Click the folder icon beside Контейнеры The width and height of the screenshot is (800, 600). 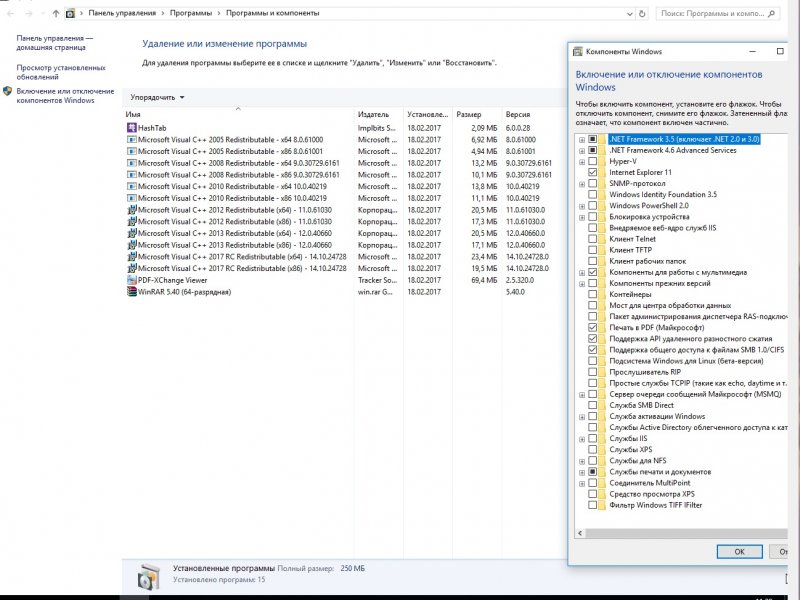pos(603,294)
